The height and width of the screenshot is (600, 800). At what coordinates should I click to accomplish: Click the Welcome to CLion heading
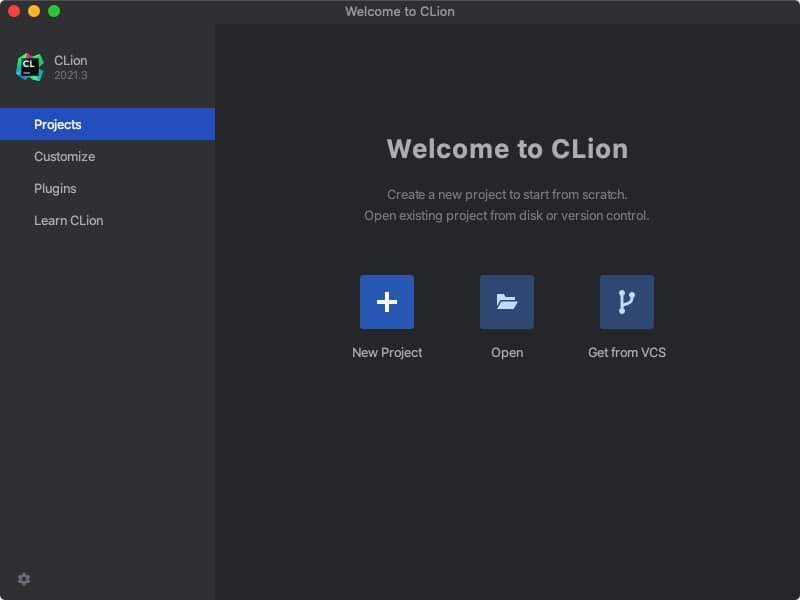tap(507, 149)
